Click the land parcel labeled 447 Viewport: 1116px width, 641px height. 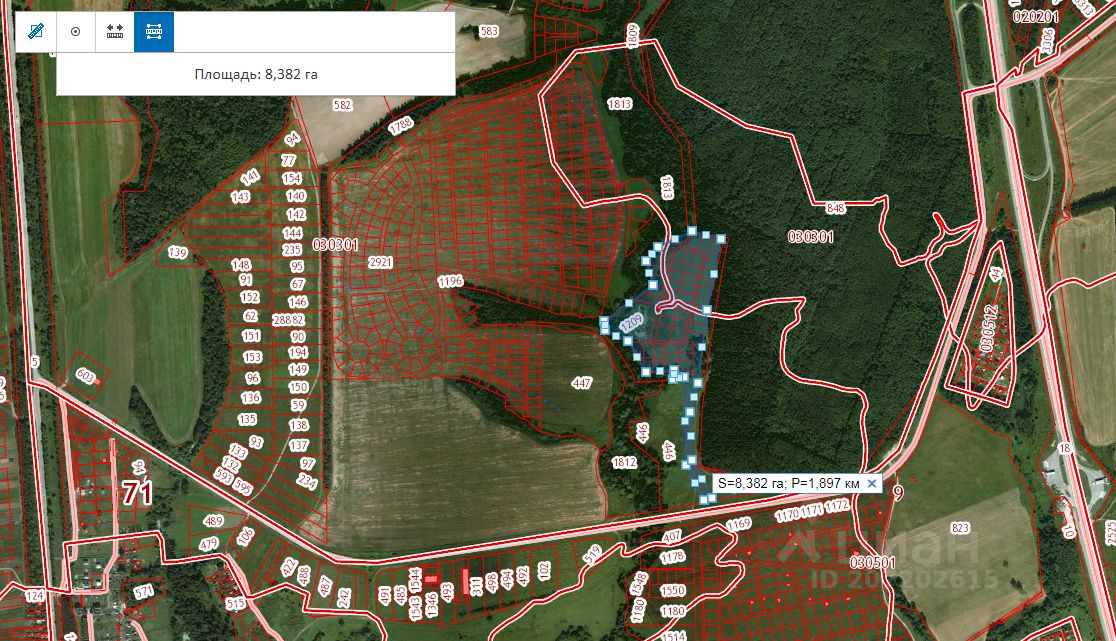pos(581,383)
